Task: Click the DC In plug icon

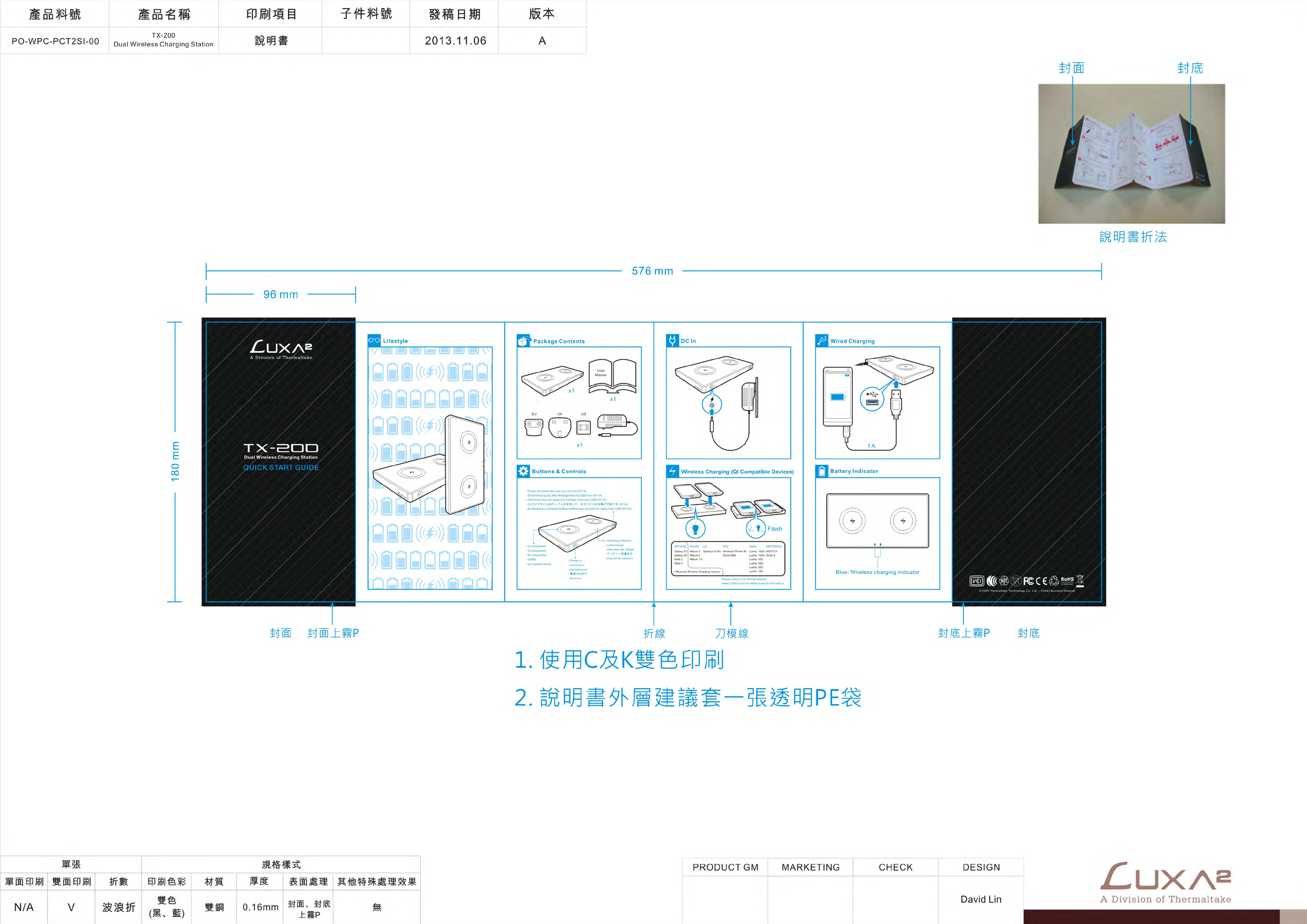Action: point(672,340)
